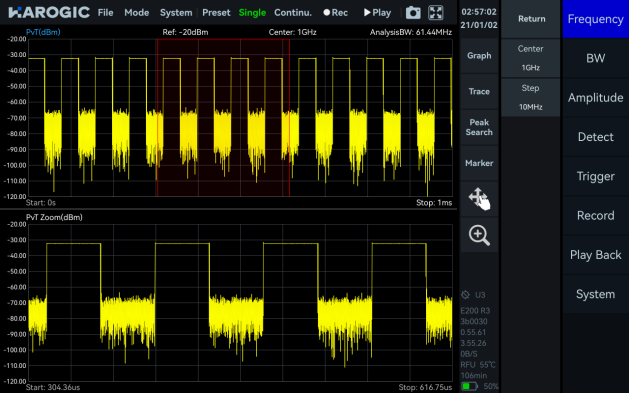Select the Play Back tab
Image resolution: width=629 pixels, height=393 pixels.
[x=596, y=255]
